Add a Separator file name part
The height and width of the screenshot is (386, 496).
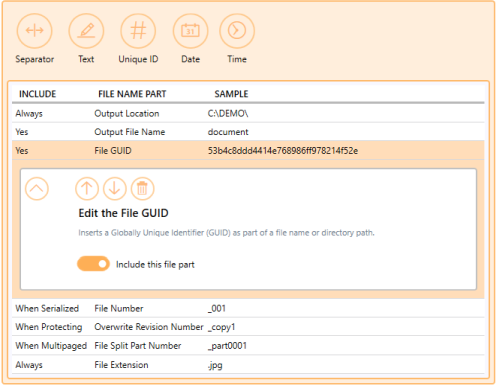(34, 31)
